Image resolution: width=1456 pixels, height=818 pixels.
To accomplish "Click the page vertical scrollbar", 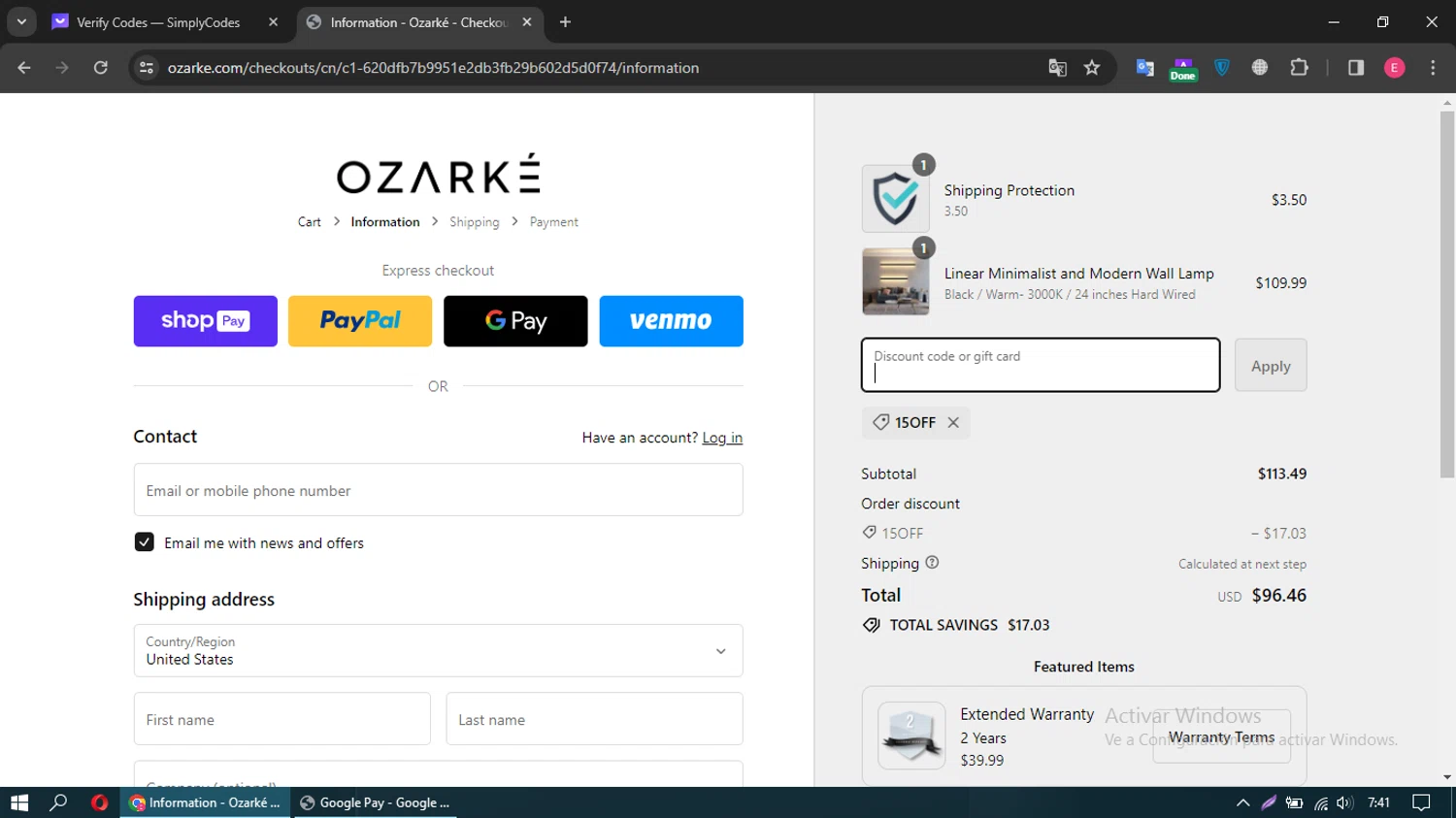I will click(1447, 294).
